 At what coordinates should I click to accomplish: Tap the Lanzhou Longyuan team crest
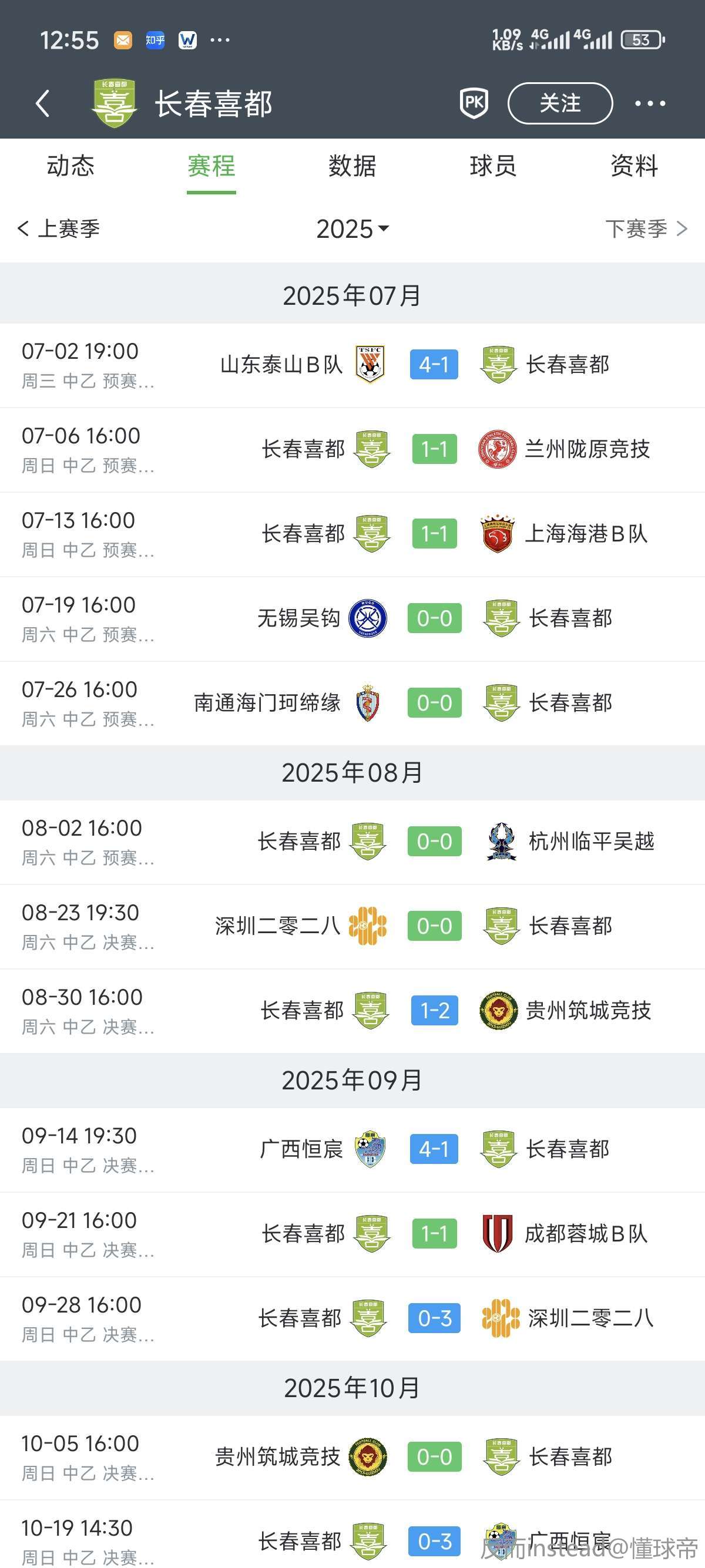pos(498,449)
